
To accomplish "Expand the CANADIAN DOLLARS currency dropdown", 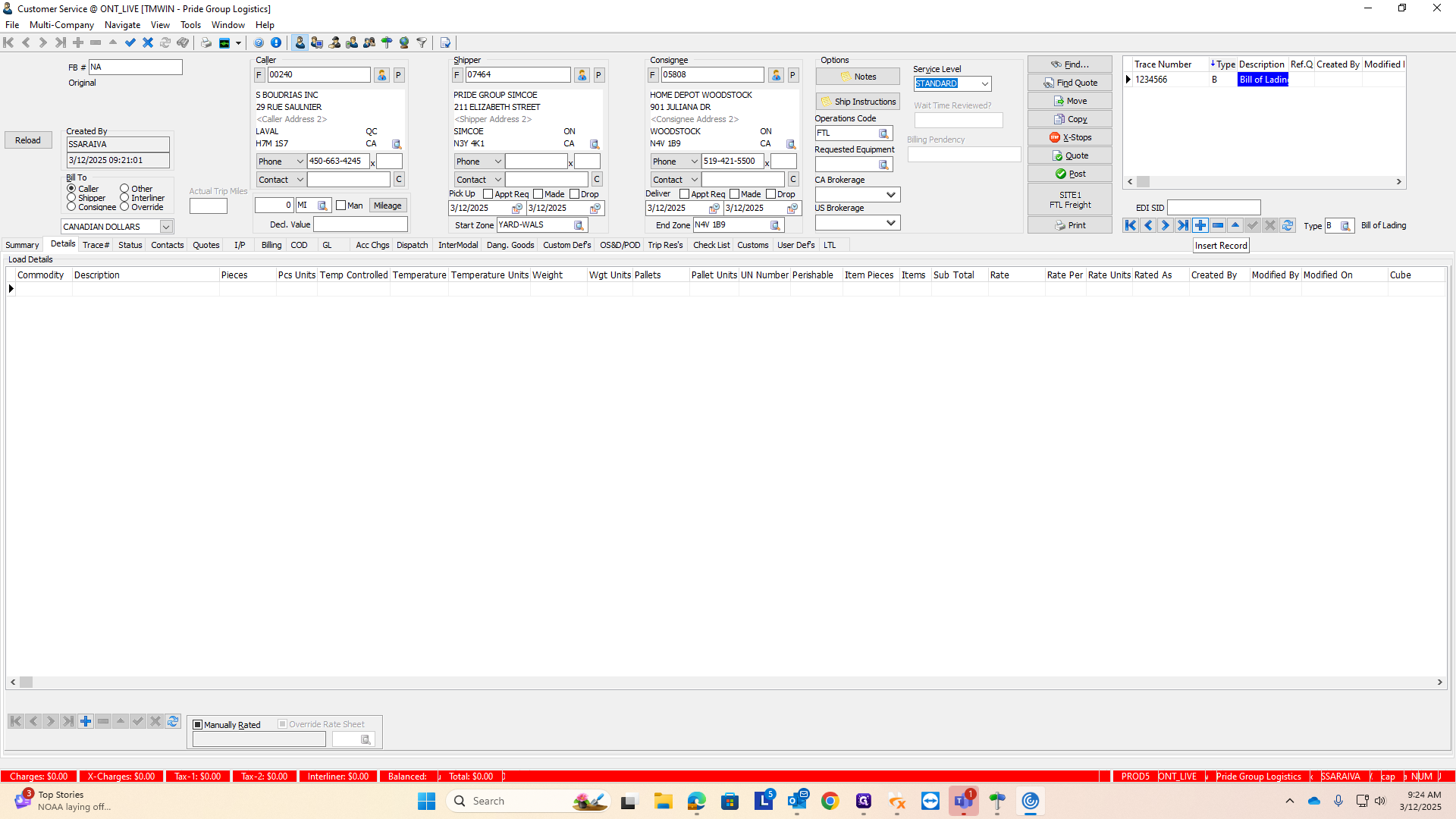I will pos(165,227).
